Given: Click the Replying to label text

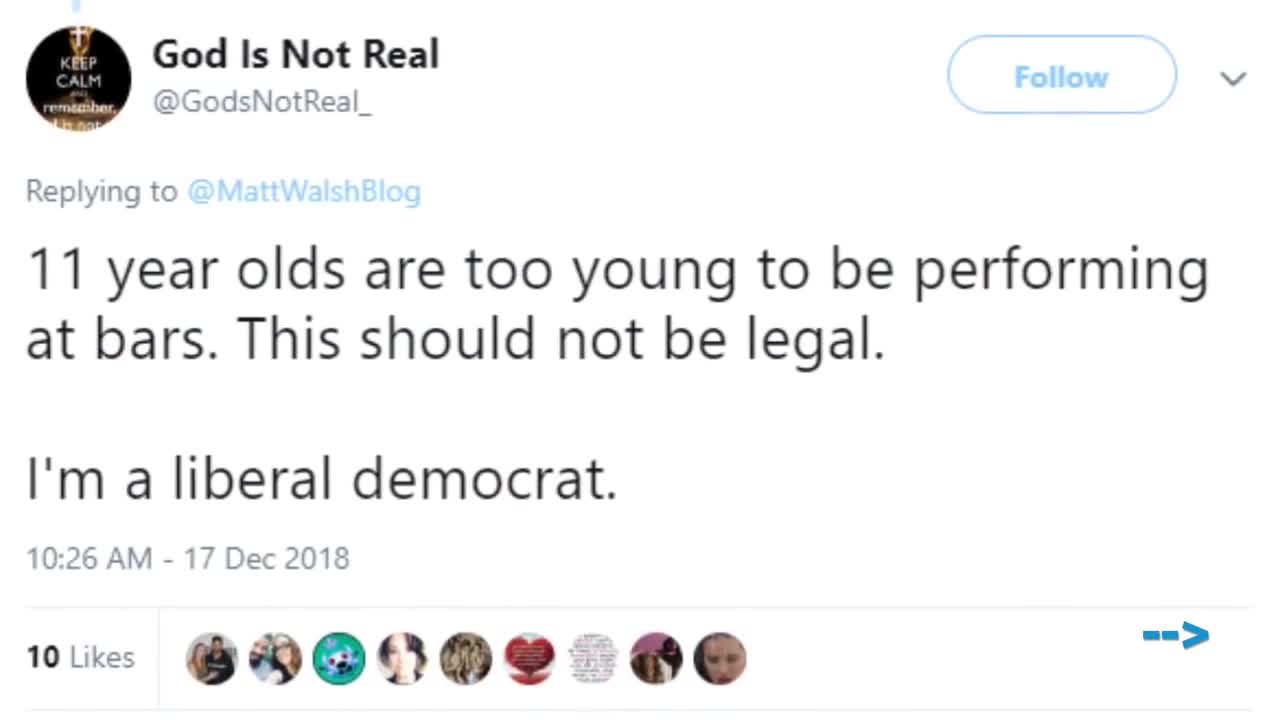Looking at the screenshot, I should 100,191.
